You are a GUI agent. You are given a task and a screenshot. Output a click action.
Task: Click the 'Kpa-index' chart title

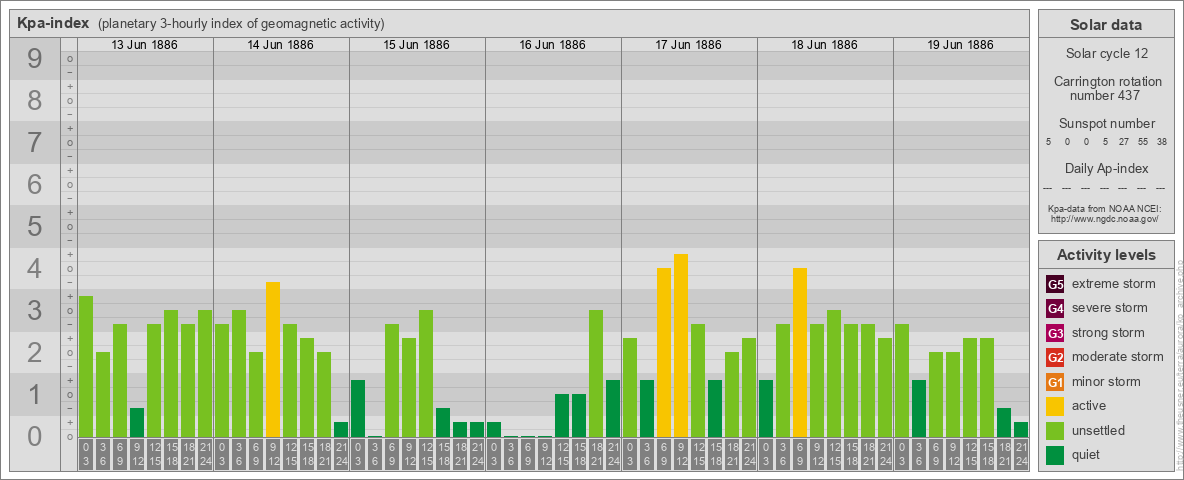point(53,23)
